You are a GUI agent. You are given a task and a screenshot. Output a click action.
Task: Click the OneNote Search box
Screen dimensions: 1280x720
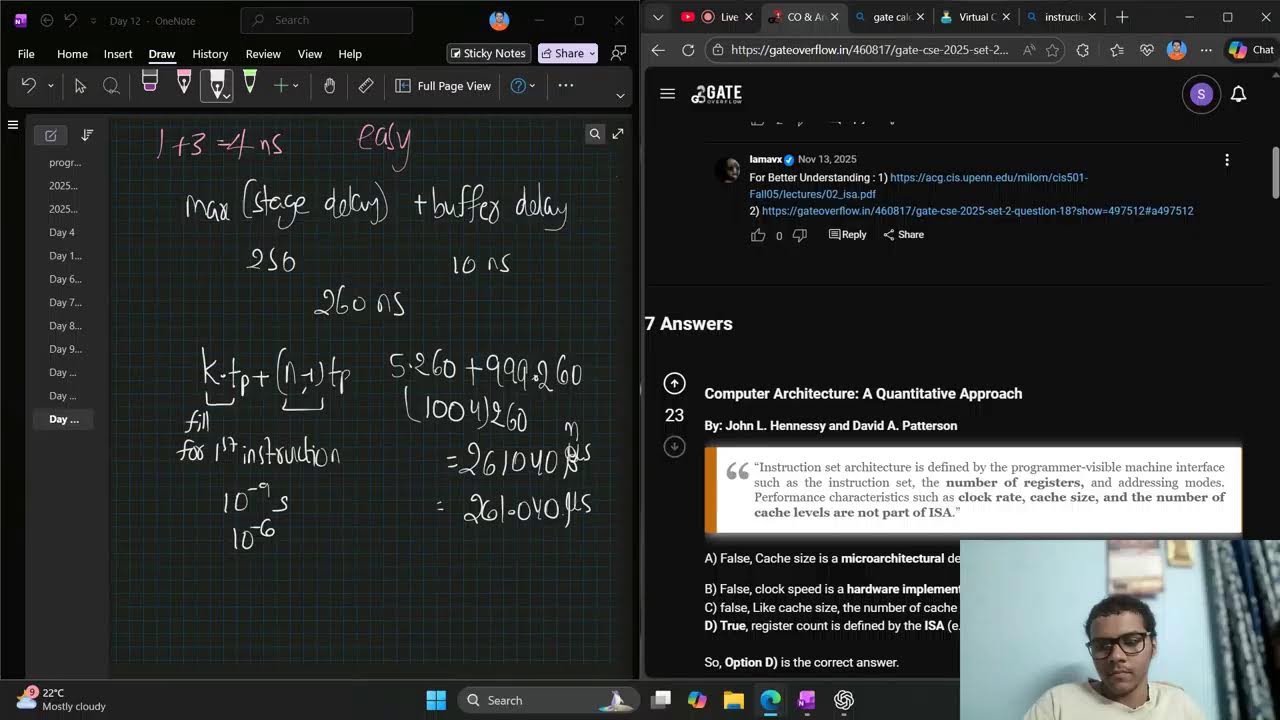(327, 20)
